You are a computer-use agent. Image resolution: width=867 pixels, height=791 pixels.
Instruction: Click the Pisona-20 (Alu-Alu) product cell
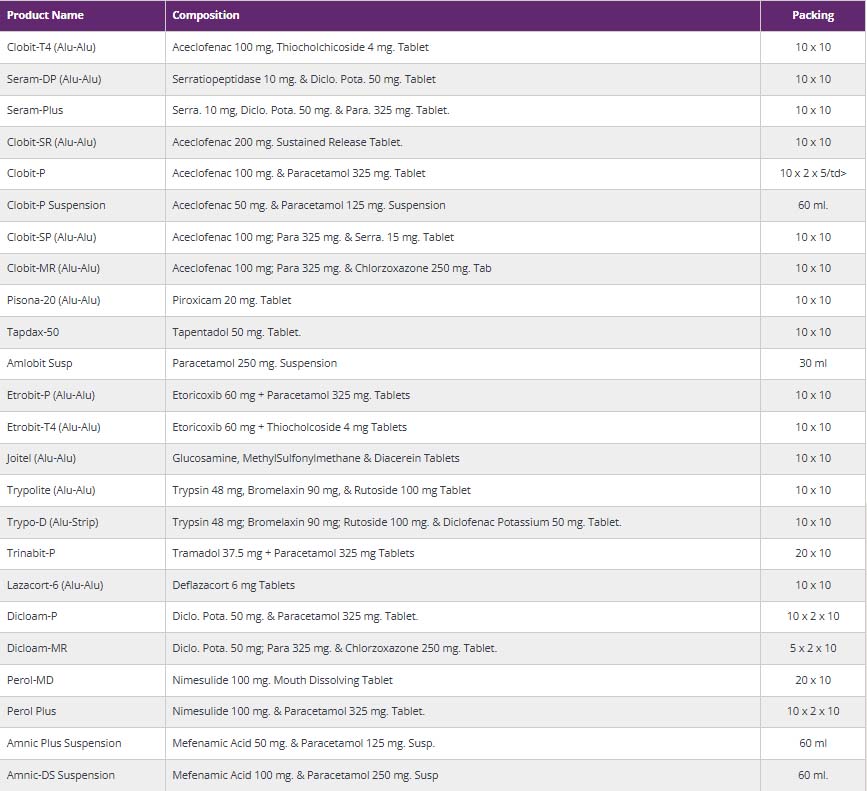click(53, 300)
